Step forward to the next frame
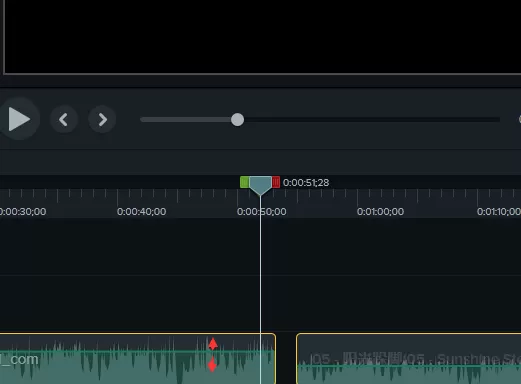521x384 pixels. click(102, 119)
